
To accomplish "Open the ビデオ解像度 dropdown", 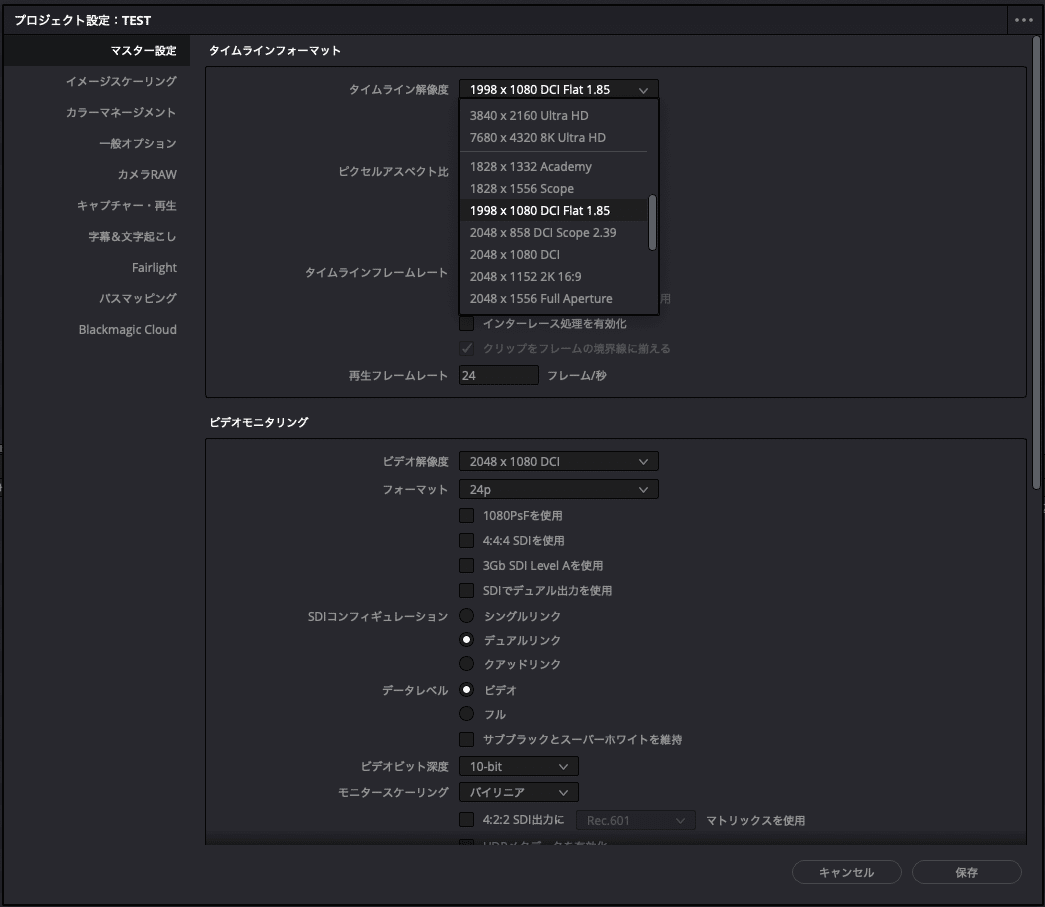I will coord(558,461).
